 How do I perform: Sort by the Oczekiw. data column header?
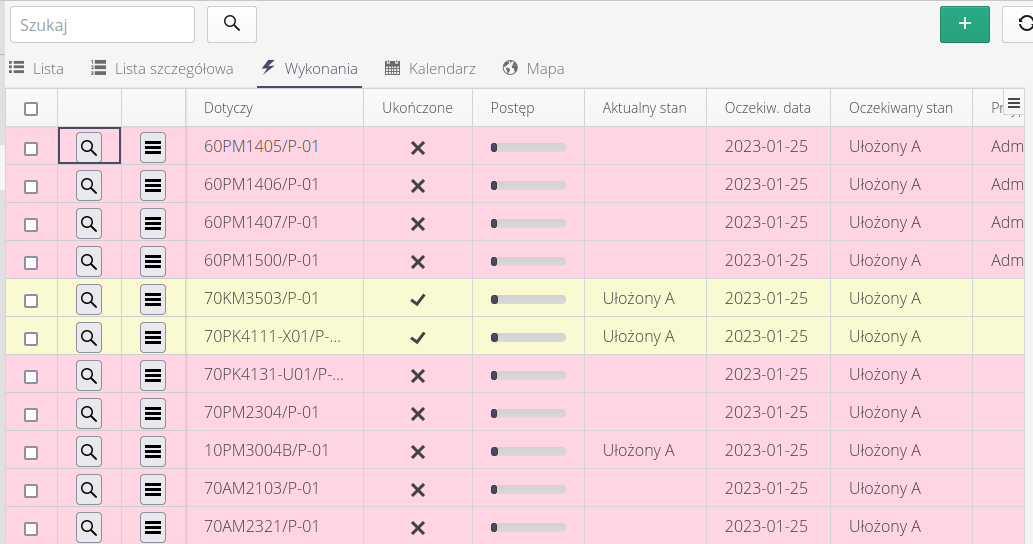click(x=767, y=108)
